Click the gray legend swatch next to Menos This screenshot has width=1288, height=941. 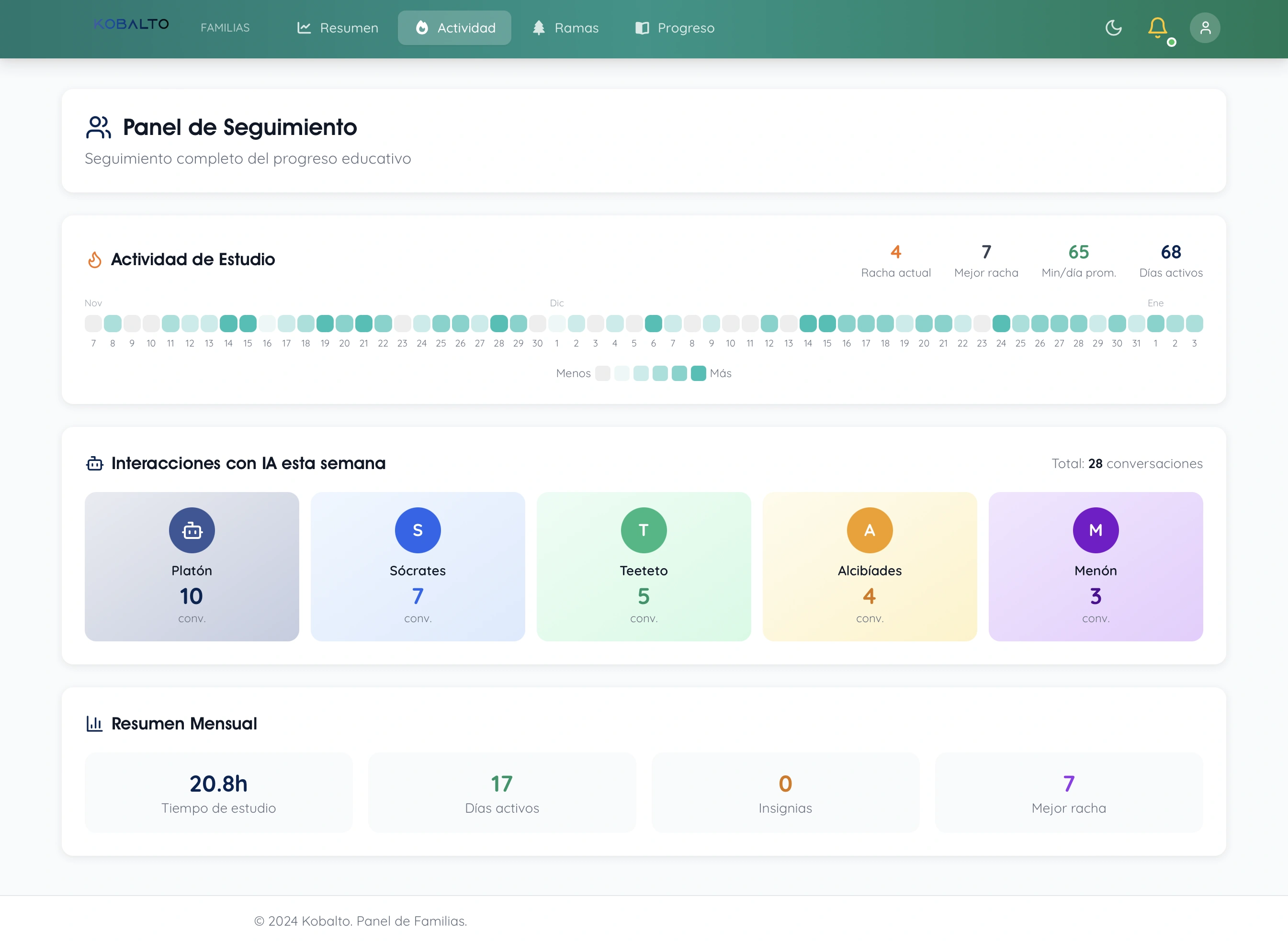point(602,373)
